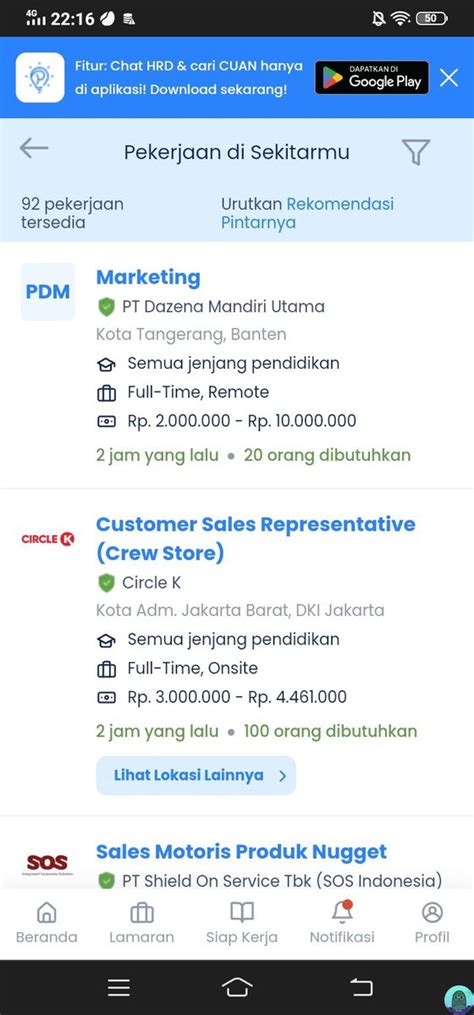Go to the Profil tab
Screen dimensions: 474x1015
click(x=432, y=923)
